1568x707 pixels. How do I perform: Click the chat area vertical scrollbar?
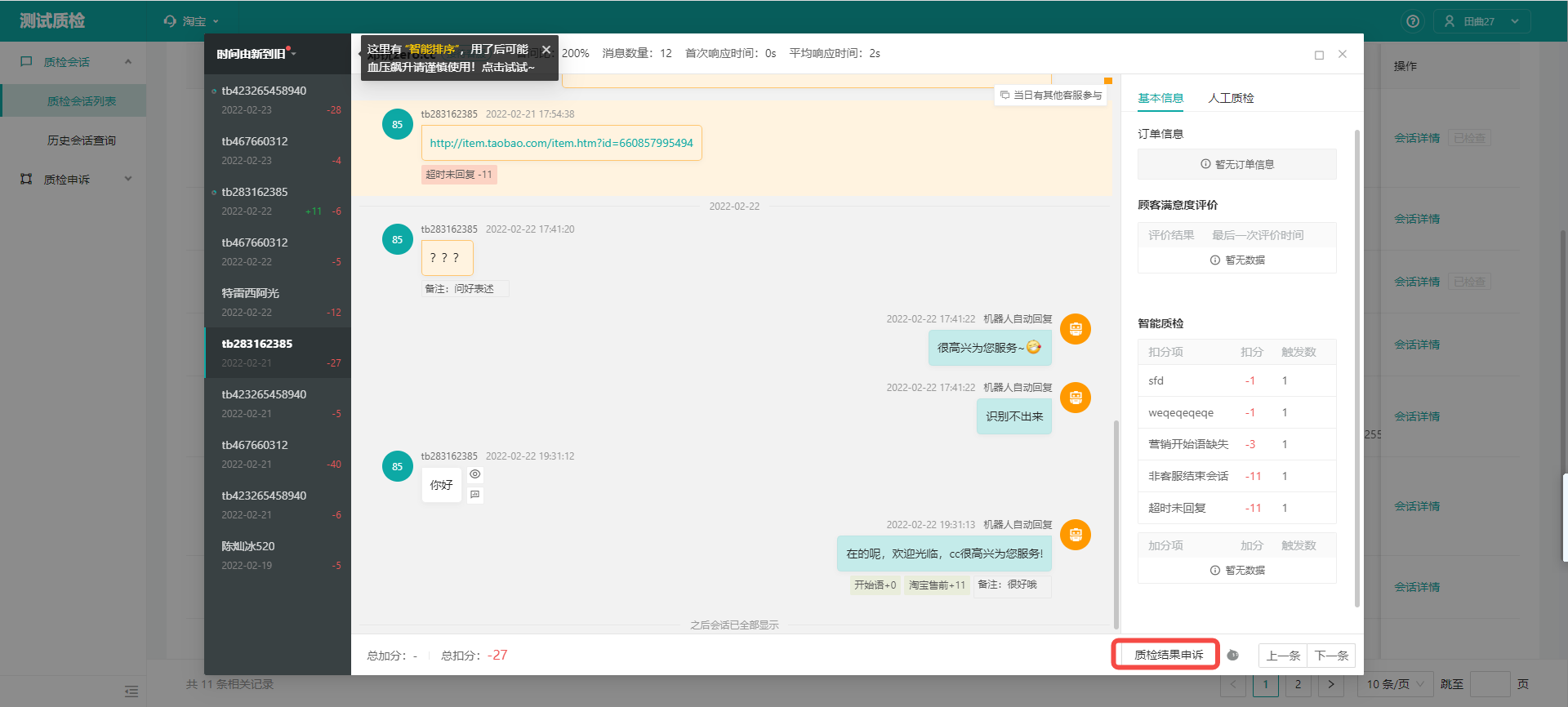click(x=1116, y=524)
